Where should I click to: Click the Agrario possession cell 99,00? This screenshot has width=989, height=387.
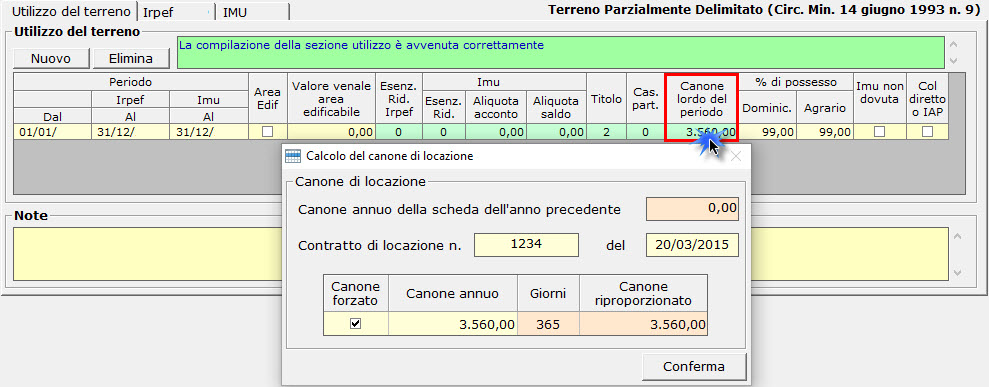pyautogui.click(x=825, y=132)
